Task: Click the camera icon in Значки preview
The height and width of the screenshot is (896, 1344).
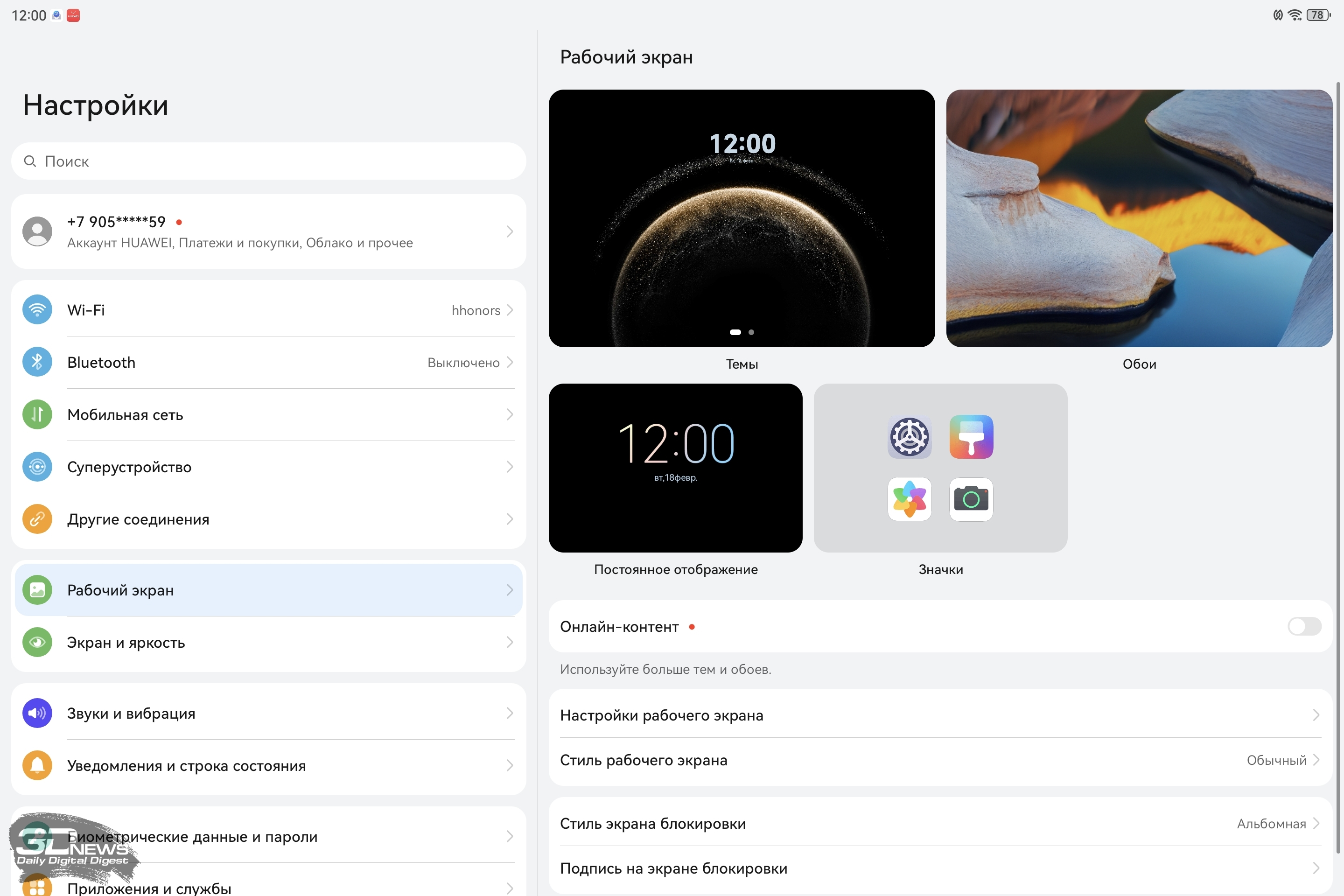Action: pos(972,499)
